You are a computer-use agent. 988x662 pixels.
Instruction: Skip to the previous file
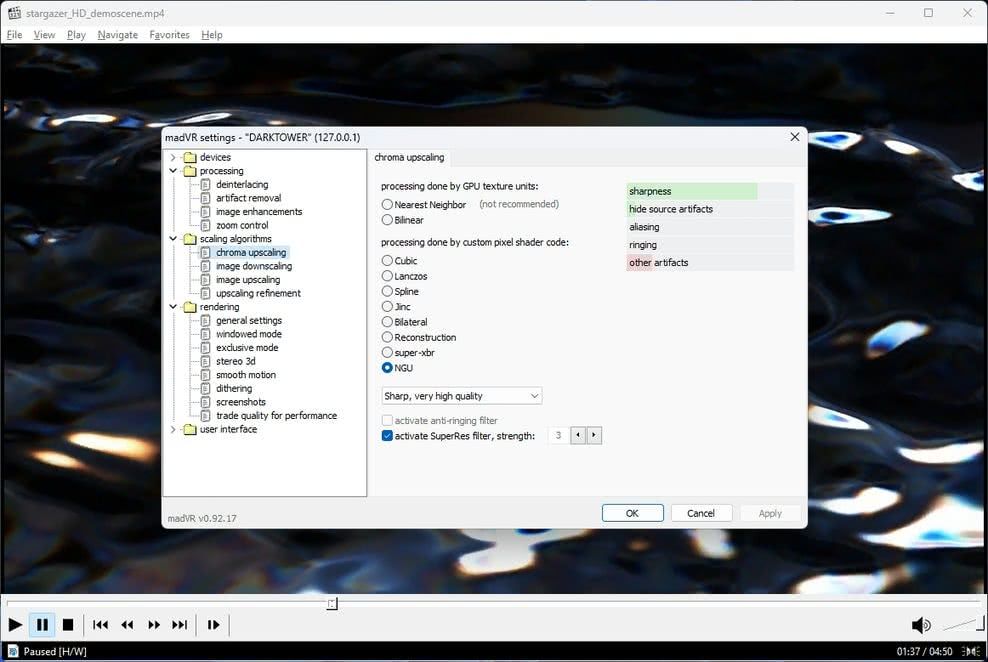point(101,625)
